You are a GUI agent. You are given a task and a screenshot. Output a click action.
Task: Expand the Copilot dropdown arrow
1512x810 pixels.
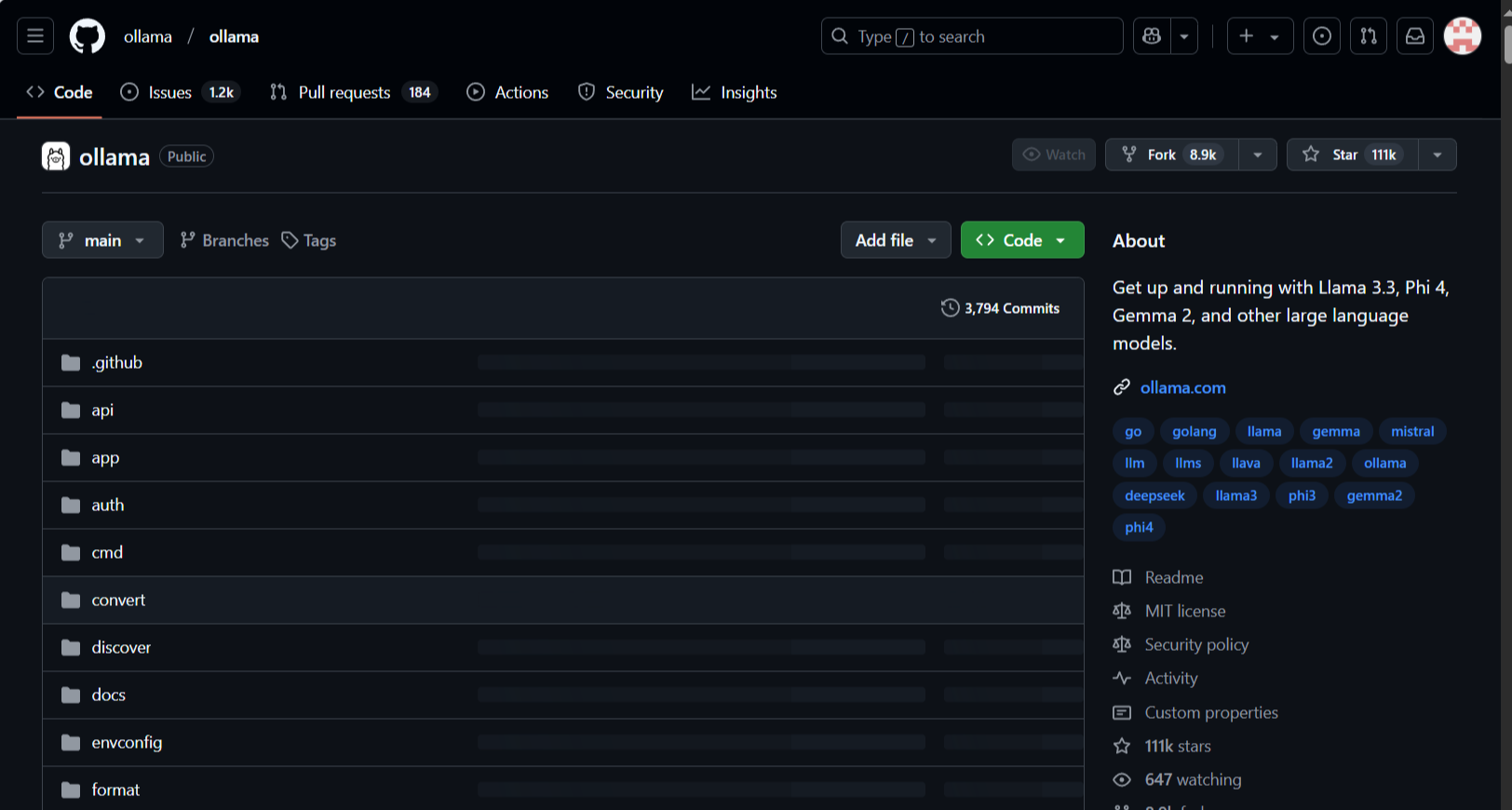click(x=1184, y=36)
